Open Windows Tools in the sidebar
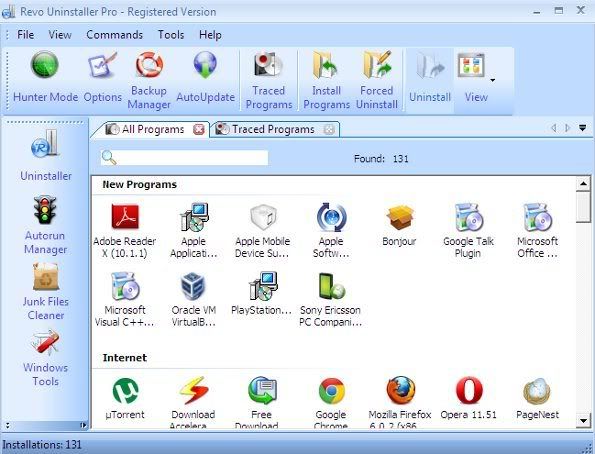 (46, 358)
